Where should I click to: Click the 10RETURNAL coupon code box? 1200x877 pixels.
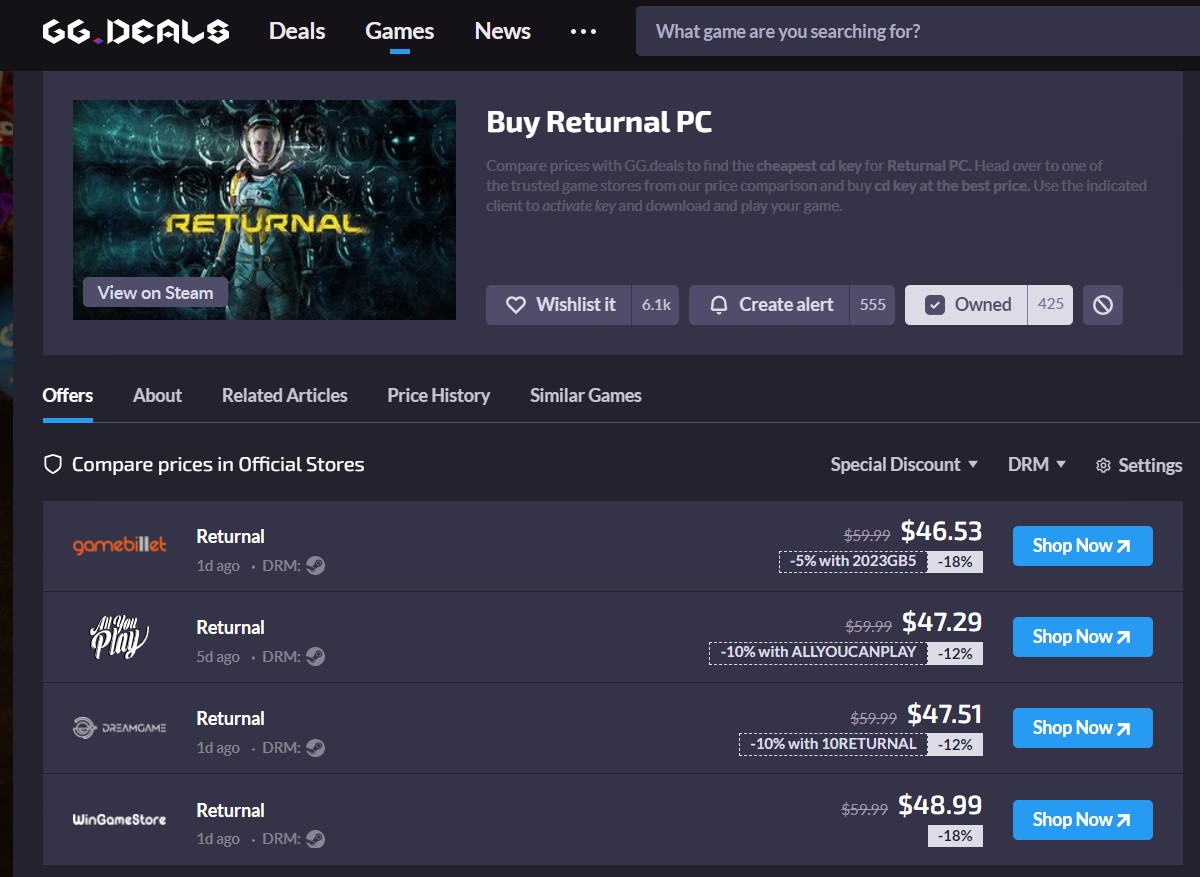coord(832,743)
